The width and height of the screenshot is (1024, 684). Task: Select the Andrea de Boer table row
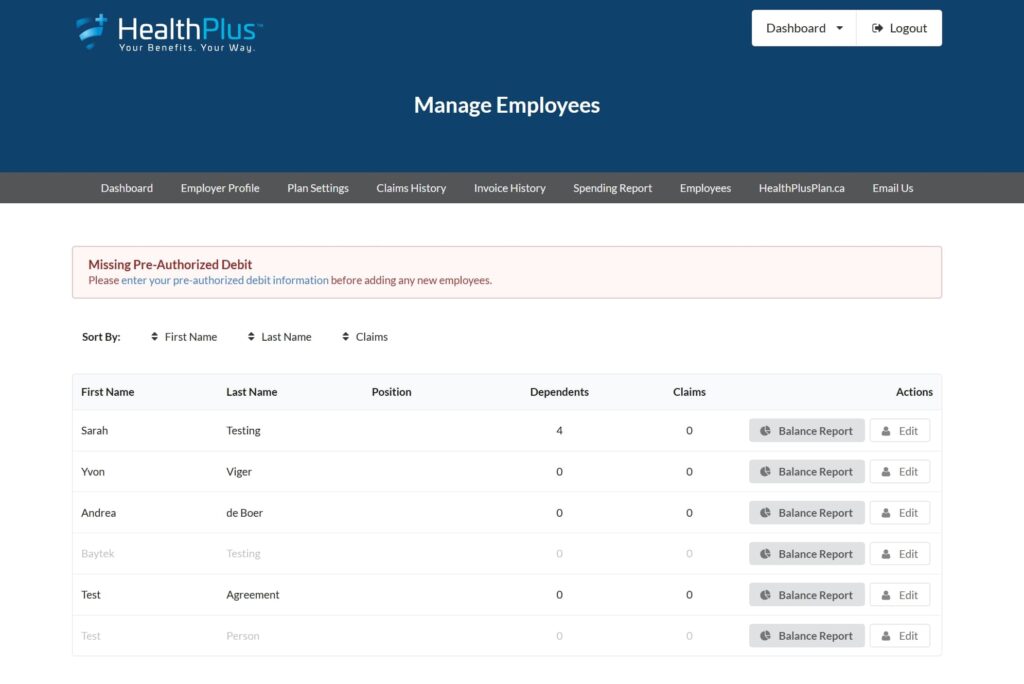(400, 513)
